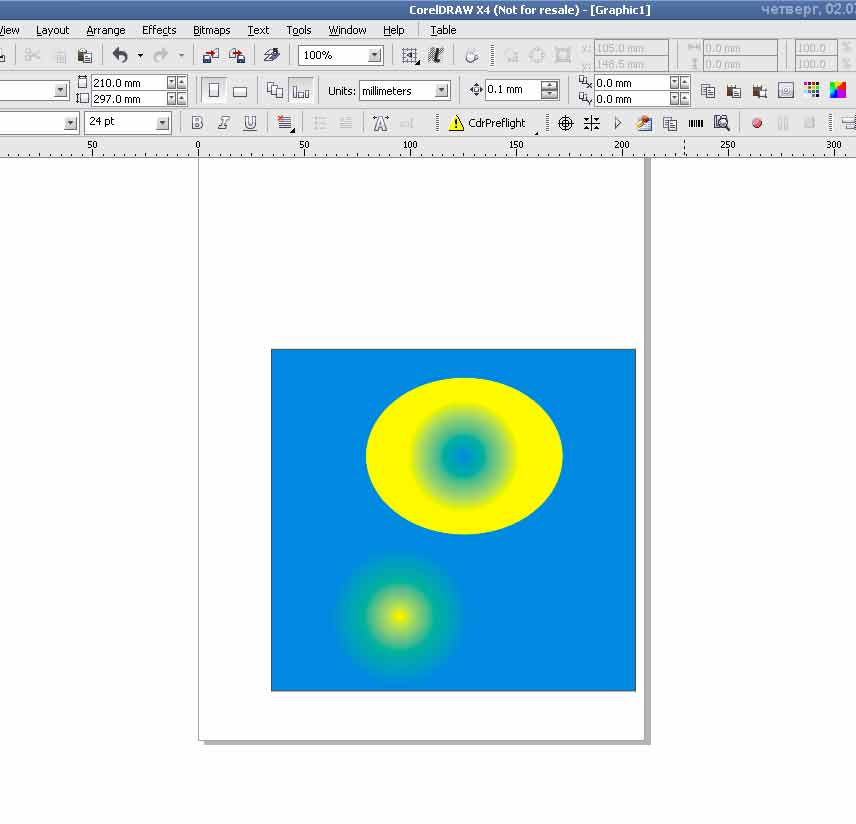Open the 24 pt font size dropdown
The image size is (856, 824).
pos(162,123)
